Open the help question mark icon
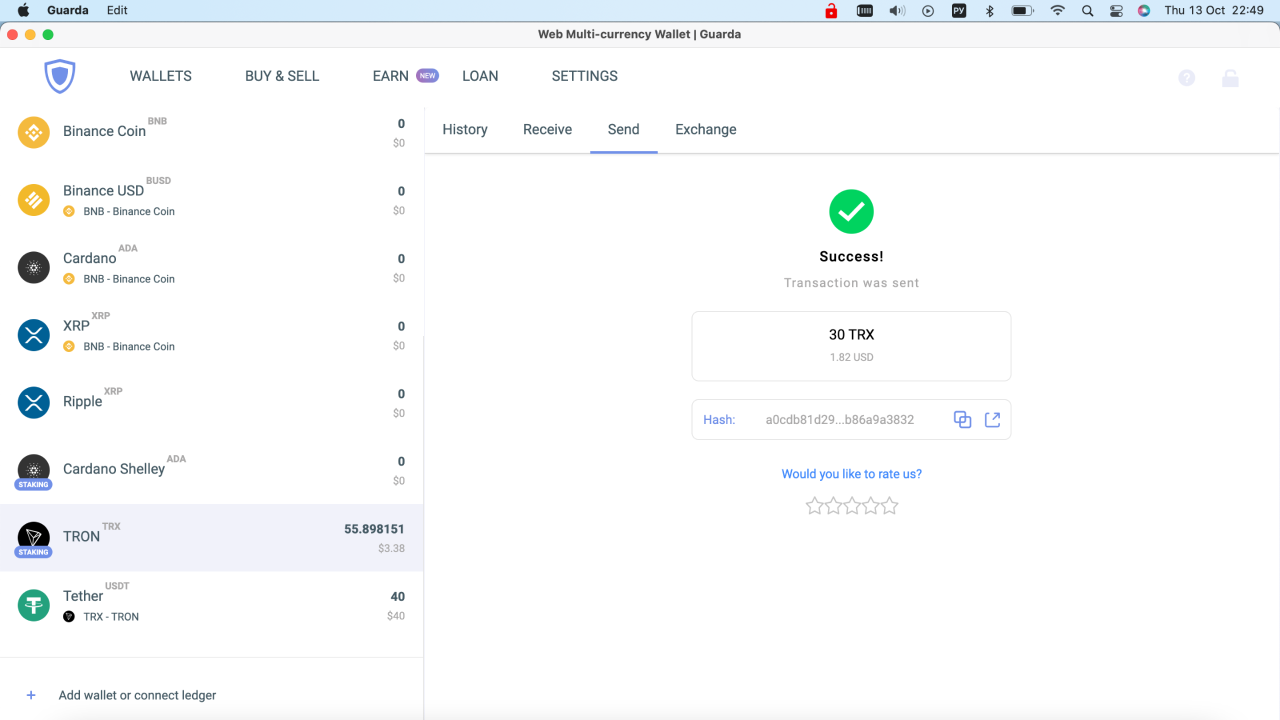 pyautogui.click(x=1186, y=77)
